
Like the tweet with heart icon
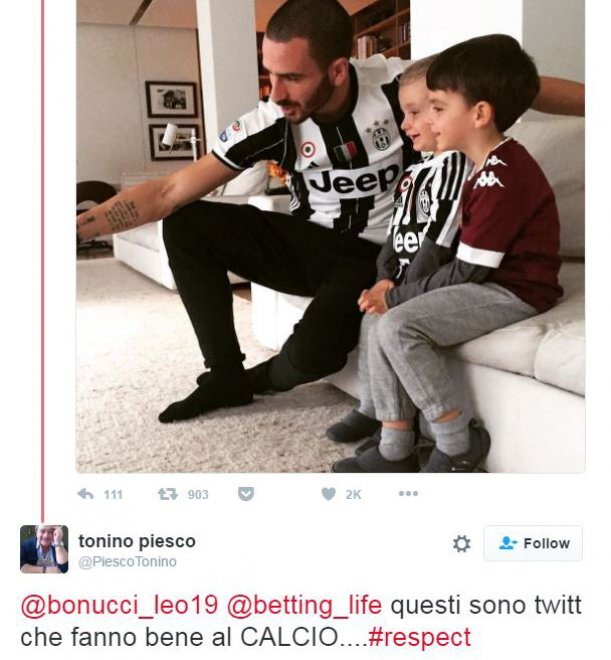[329, 494]
